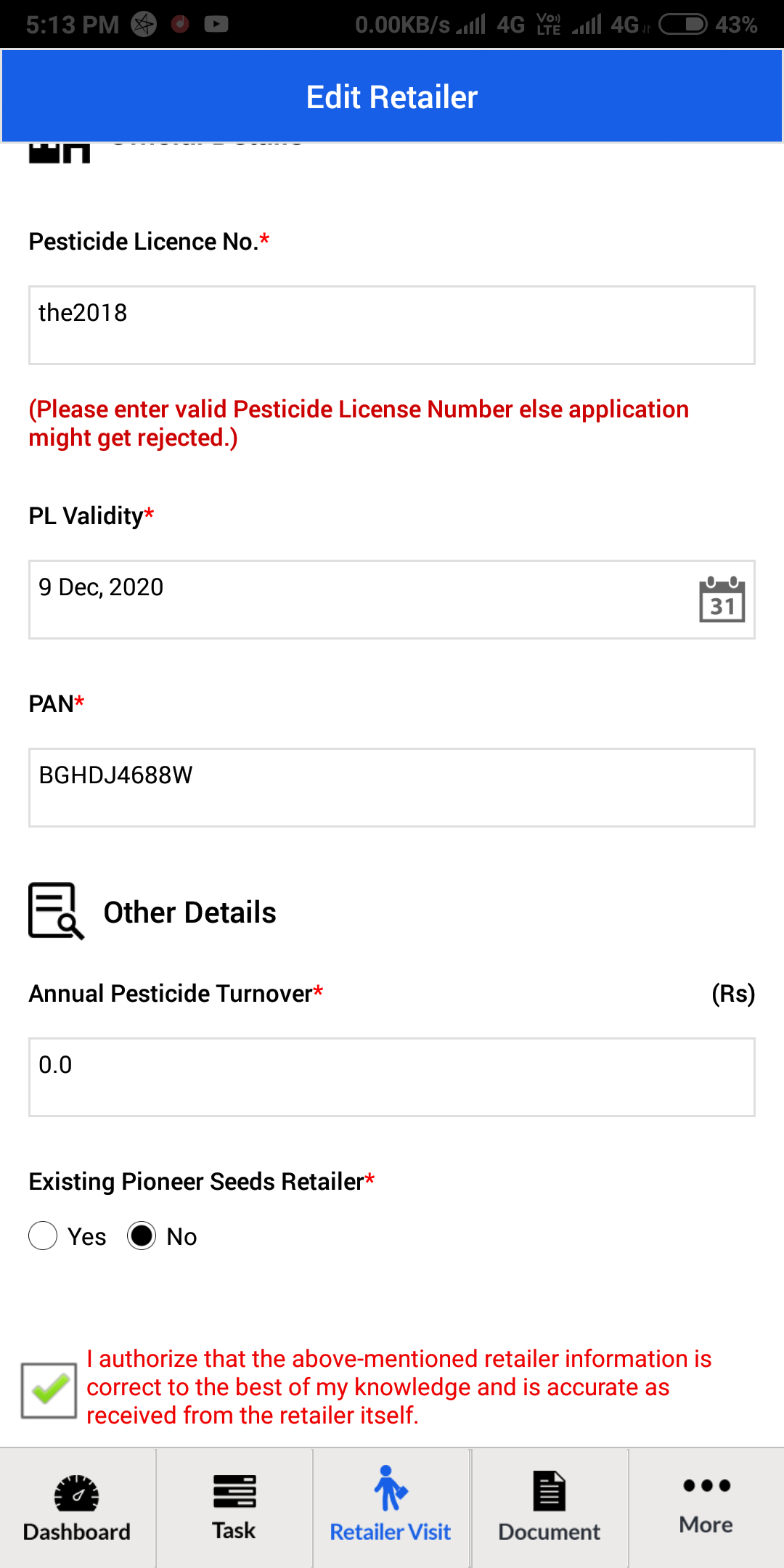This screenshot has height=1568, width=784.
Task: Tap the Task list icon
Action: [x=234, y=1491]
